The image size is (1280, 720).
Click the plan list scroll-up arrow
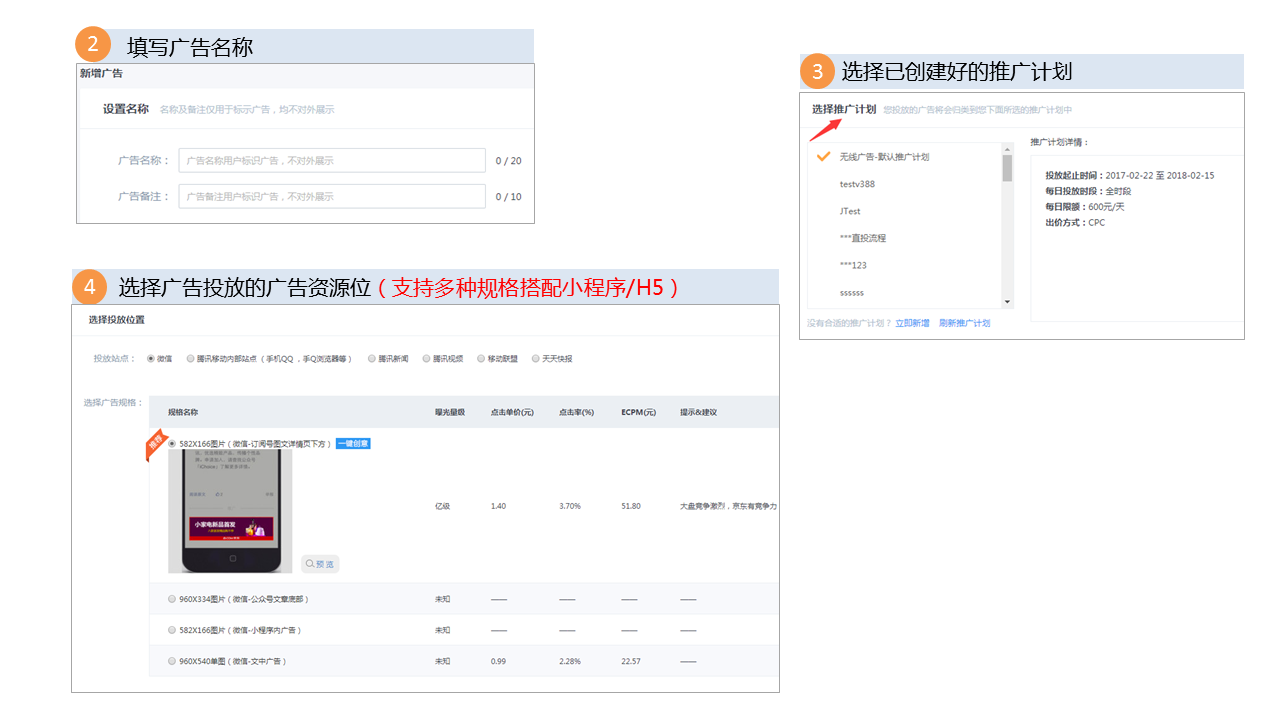click(x=1007, y=149)
